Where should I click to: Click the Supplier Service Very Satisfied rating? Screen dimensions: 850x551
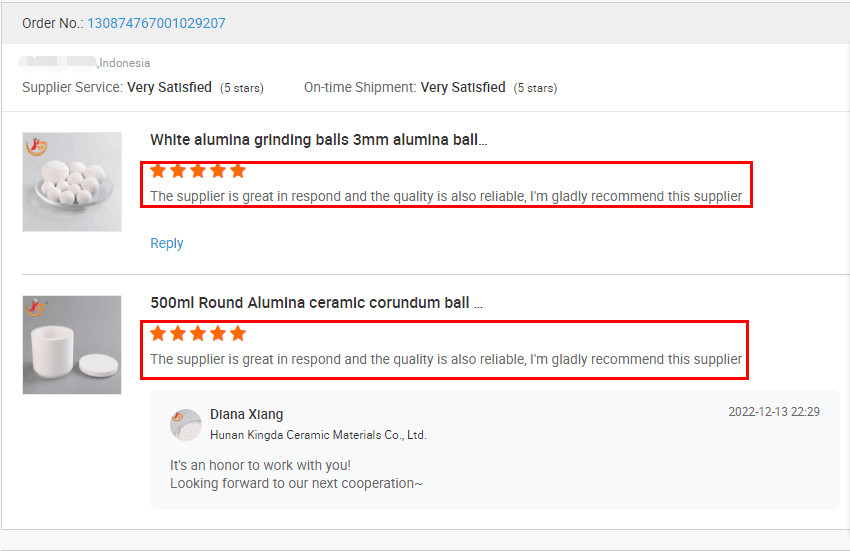click(169, 88)
